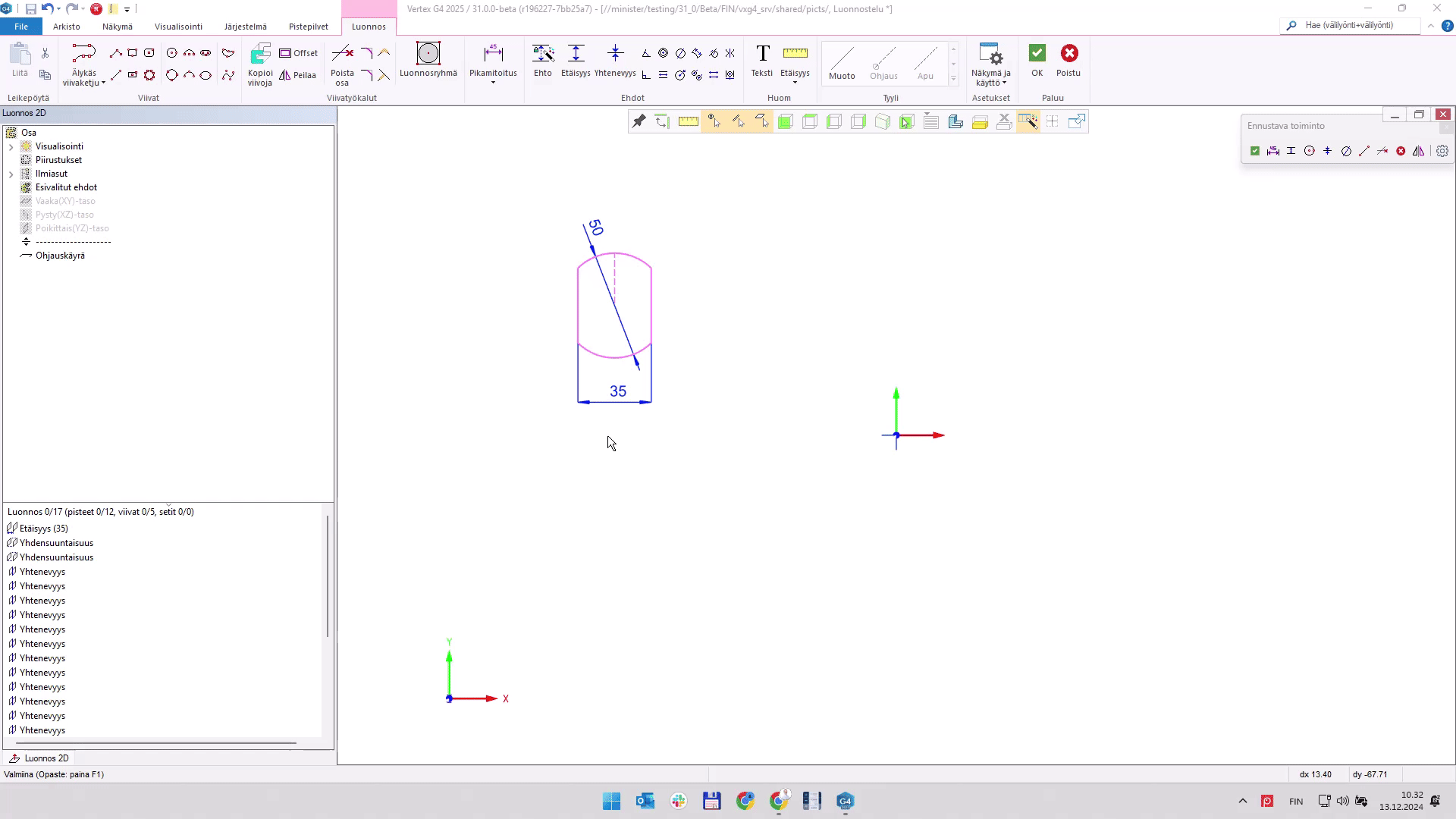The height and width of the screenshot is (819, 1456).
Task: Open the Pikamitoitus dropdown arrow
Action: point(493,83)
